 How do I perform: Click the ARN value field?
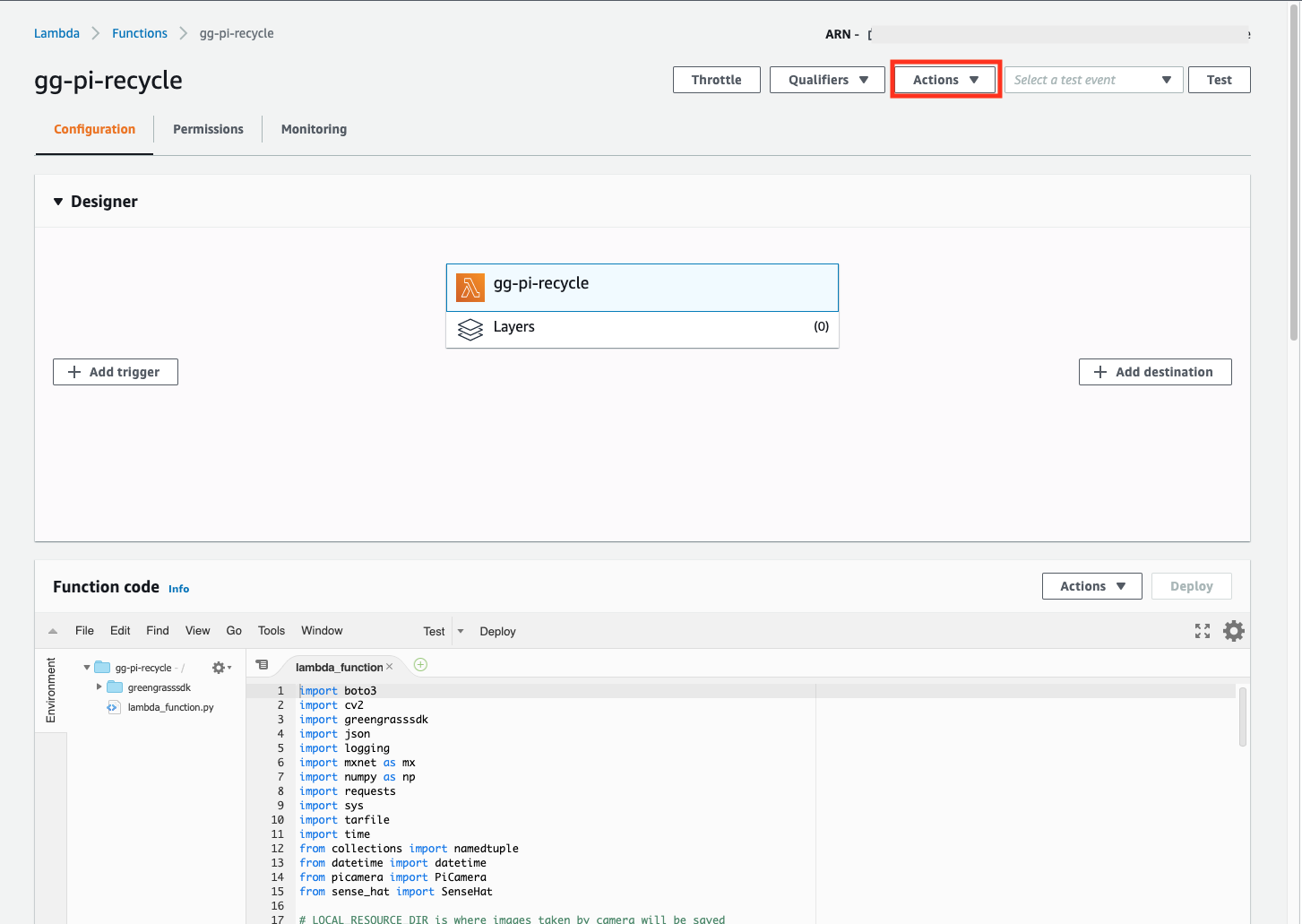1059,34
